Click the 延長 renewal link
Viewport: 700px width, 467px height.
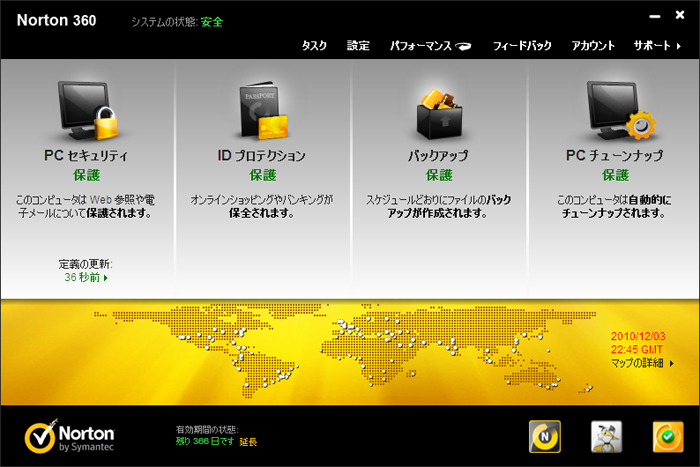point(248,442)
